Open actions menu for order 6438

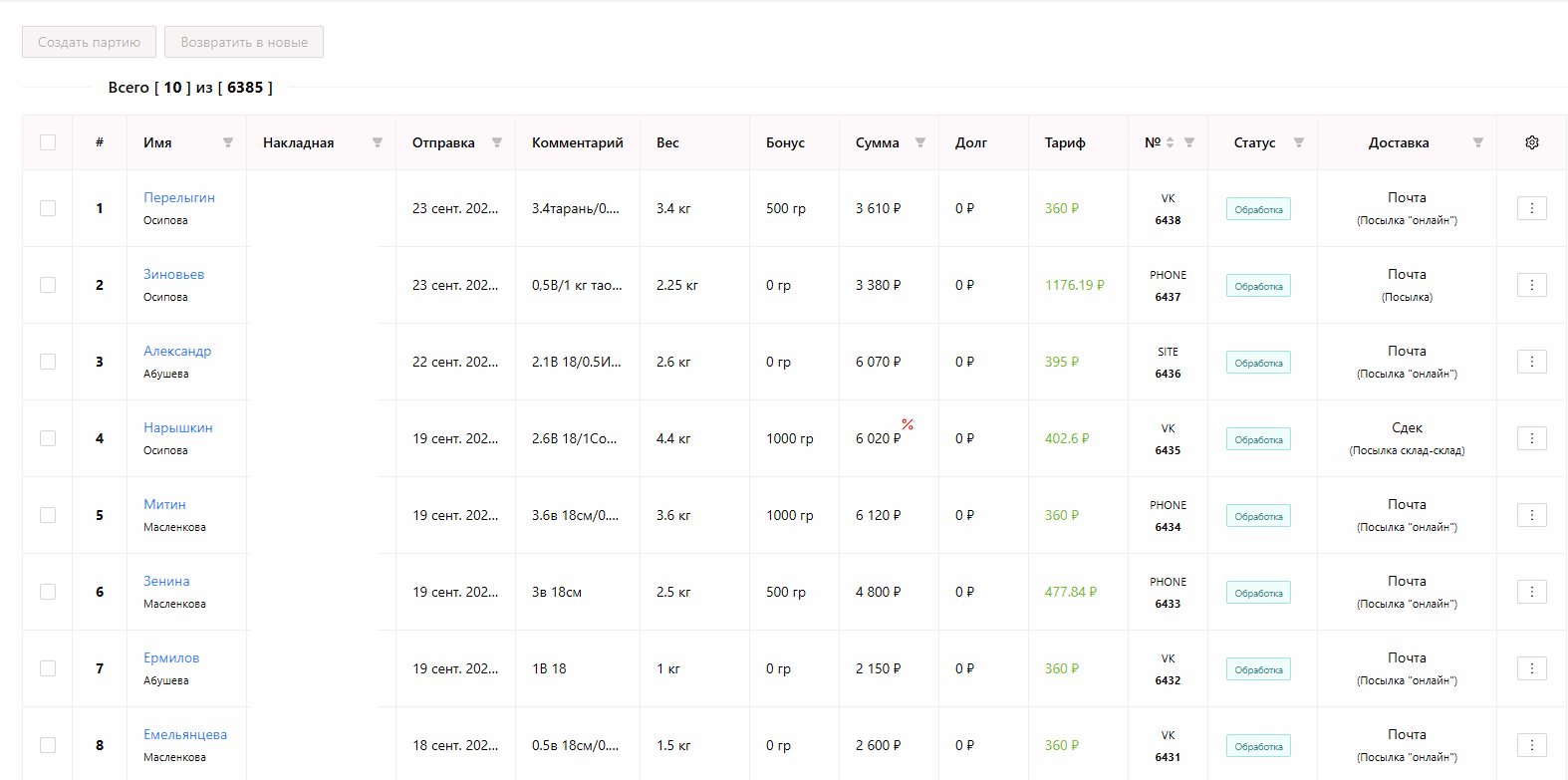[x=1532, y=208]
